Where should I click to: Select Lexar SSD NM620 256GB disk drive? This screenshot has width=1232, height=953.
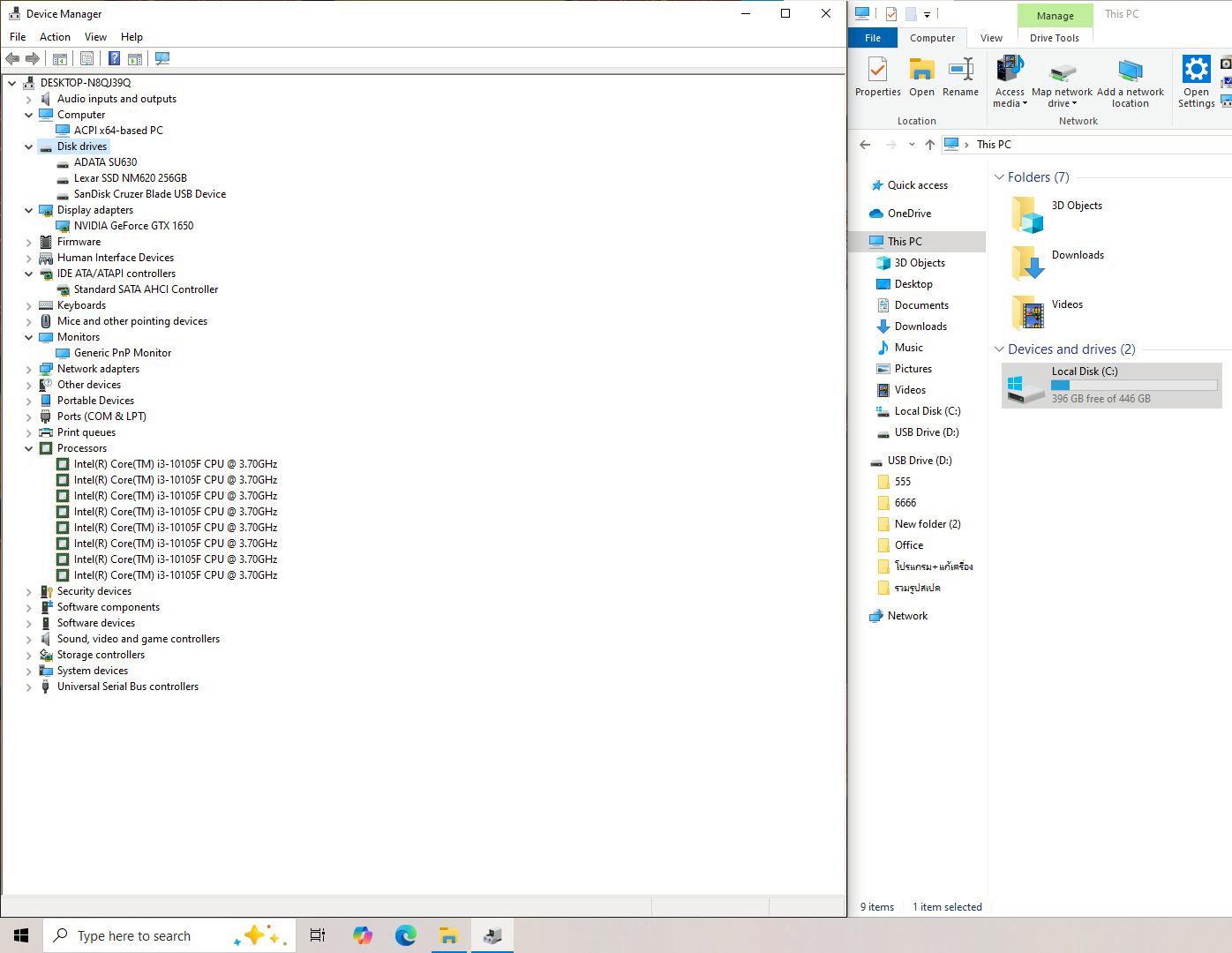click(x=130, y=178)
